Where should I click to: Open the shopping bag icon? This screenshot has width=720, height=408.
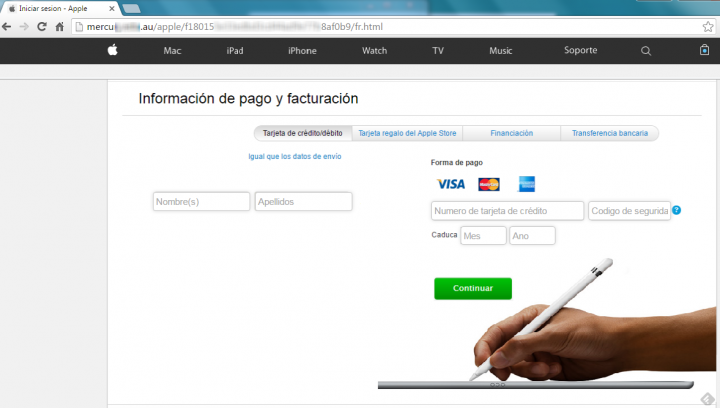point(704,50)
